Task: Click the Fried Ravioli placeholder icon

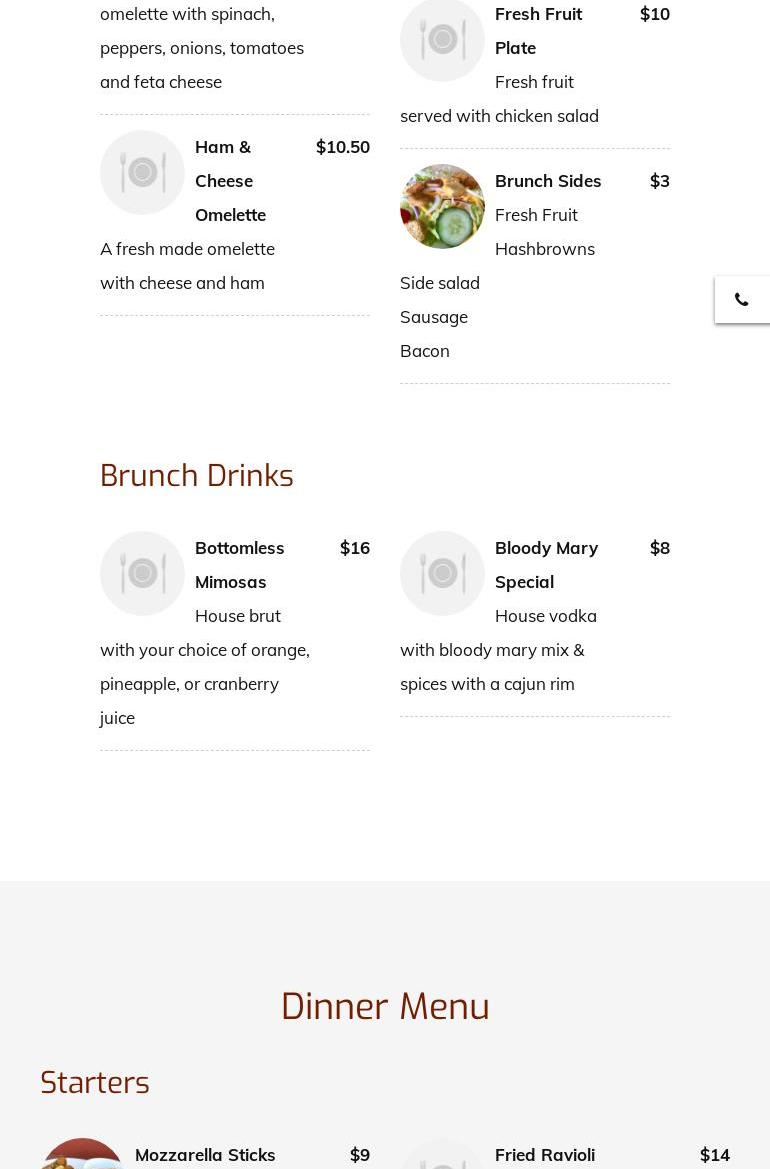Action: pyautogui.click(x=442, y=1157)
